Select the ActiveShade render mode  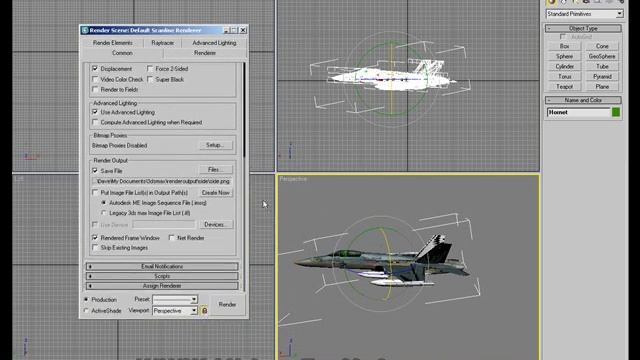point(86,311)
